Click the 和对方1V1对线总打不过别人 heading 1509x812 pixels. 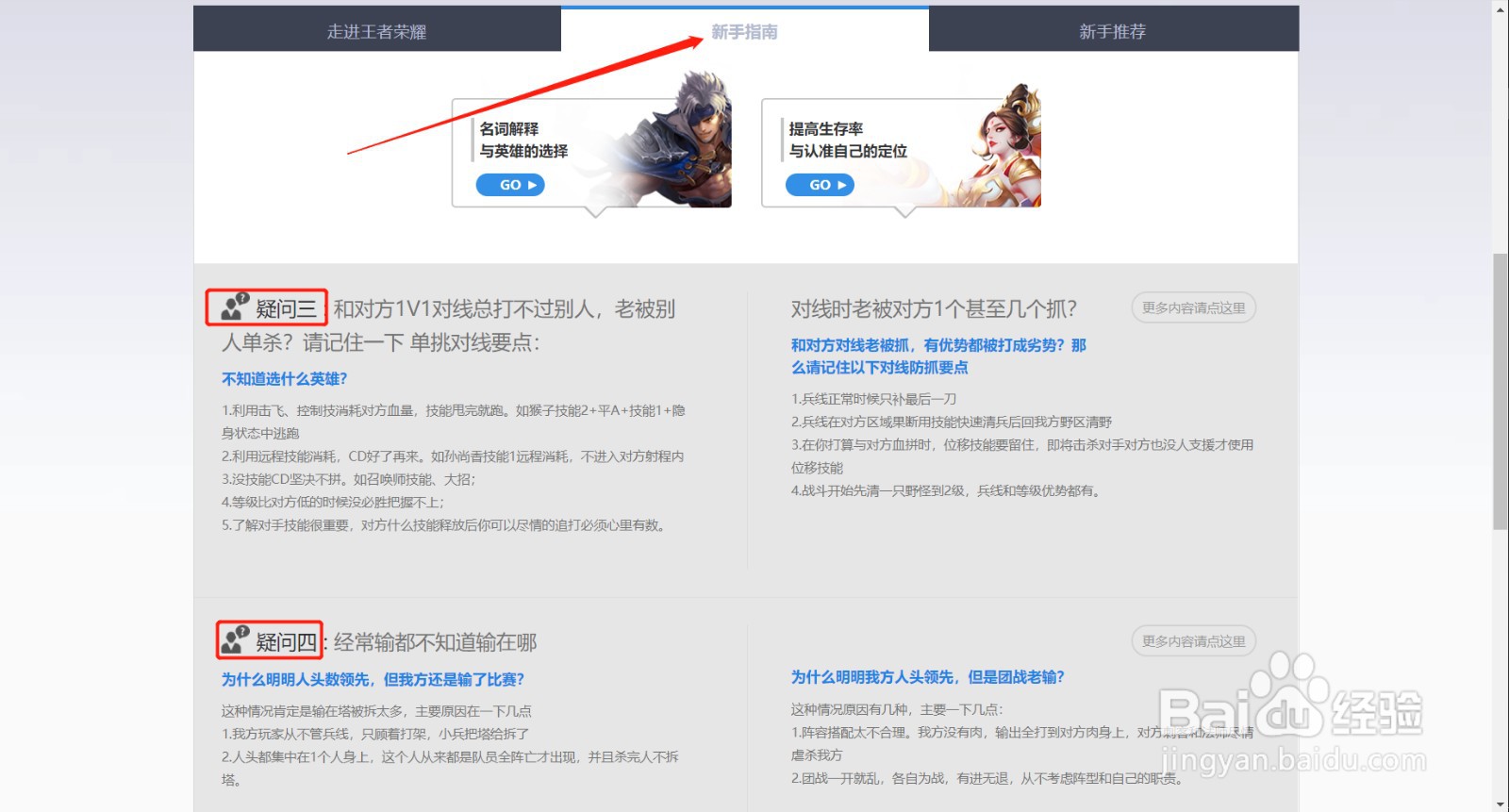[x=449, y=325]
